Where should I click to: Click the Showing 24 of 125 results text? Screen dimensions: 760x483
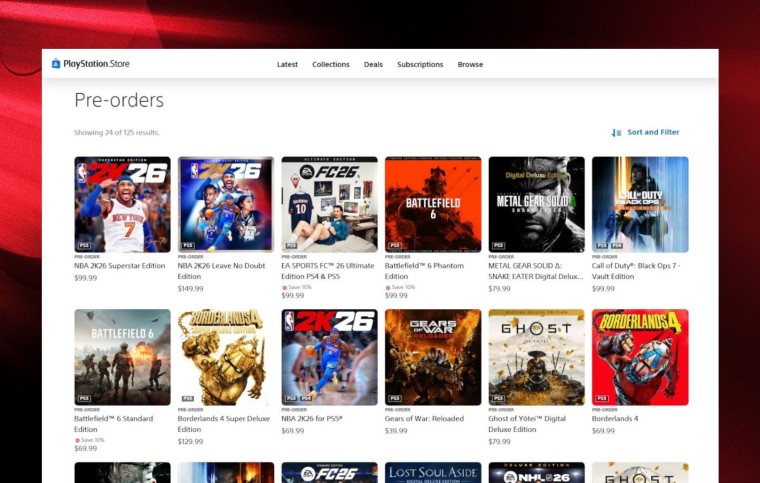click(117, 132)
